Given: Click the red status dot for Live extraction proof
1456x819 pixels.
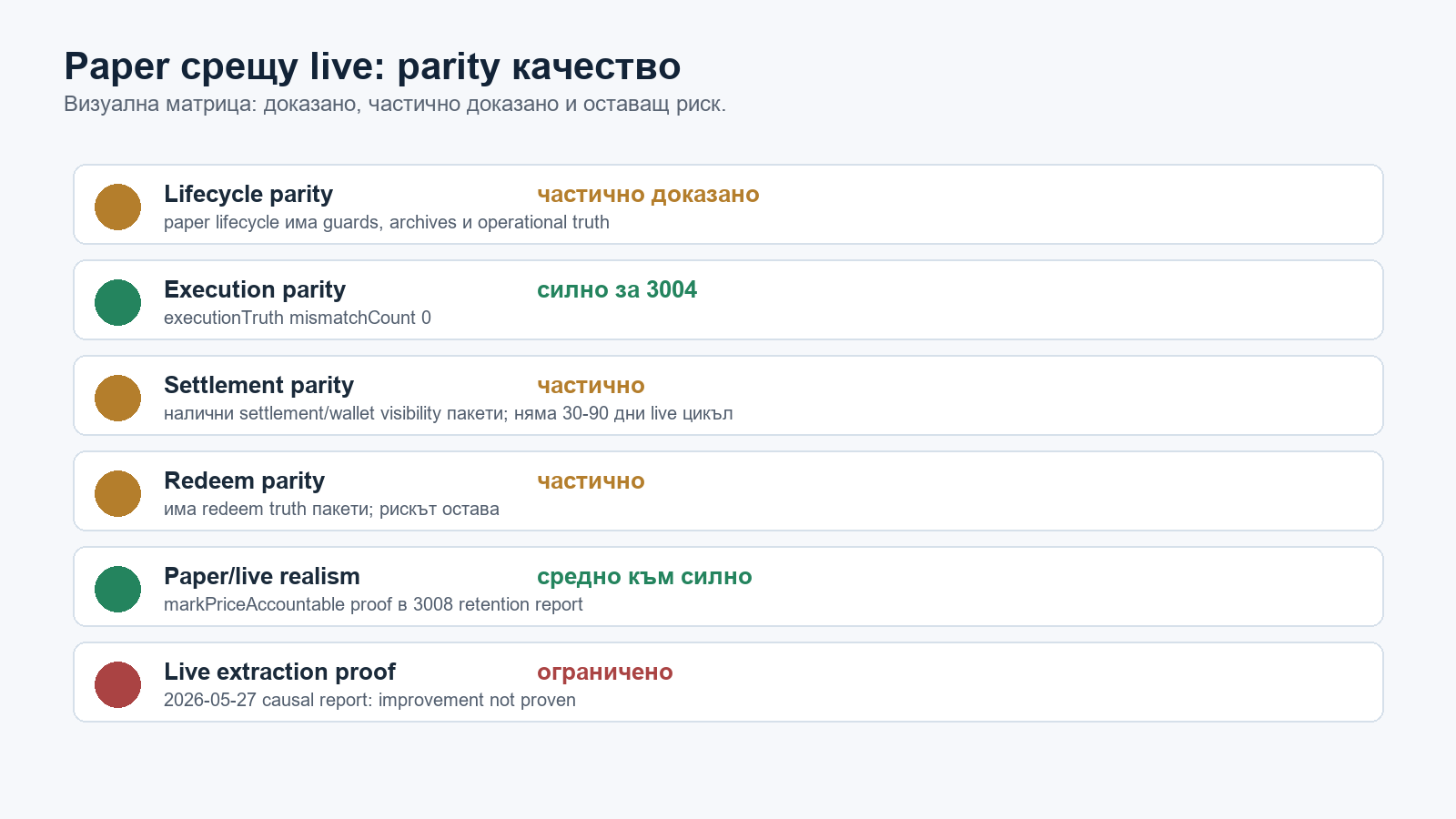Looking at the screenshot, I should tap(117, 684).
